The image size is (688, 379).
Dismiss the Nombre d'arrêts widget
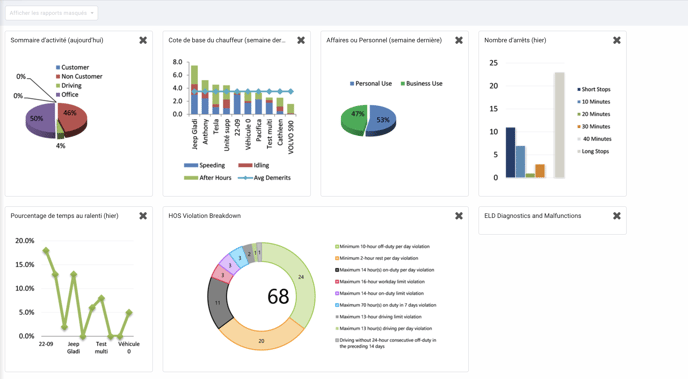617,40
